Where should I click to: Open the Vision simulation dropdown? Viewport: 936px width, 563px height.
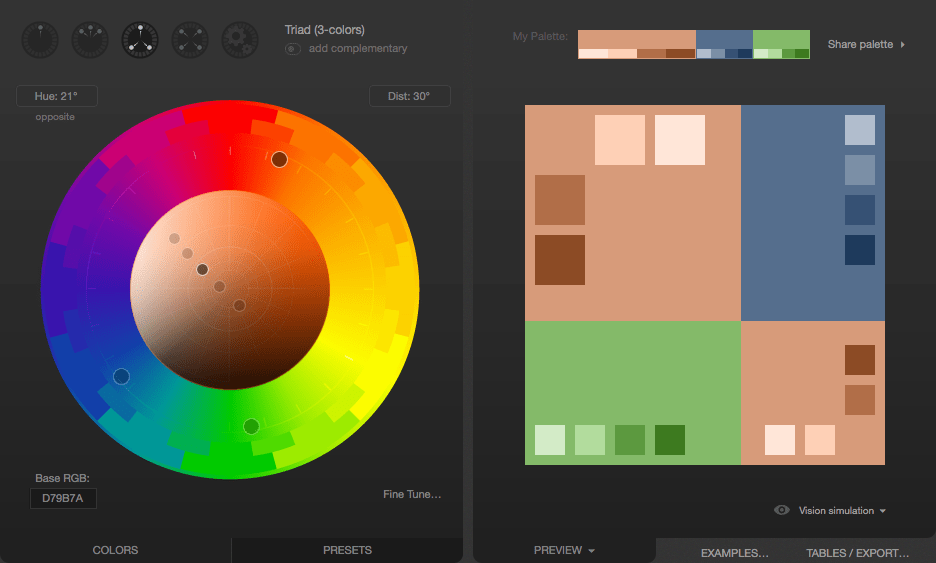pyautogui.click(x=842, y=511)
